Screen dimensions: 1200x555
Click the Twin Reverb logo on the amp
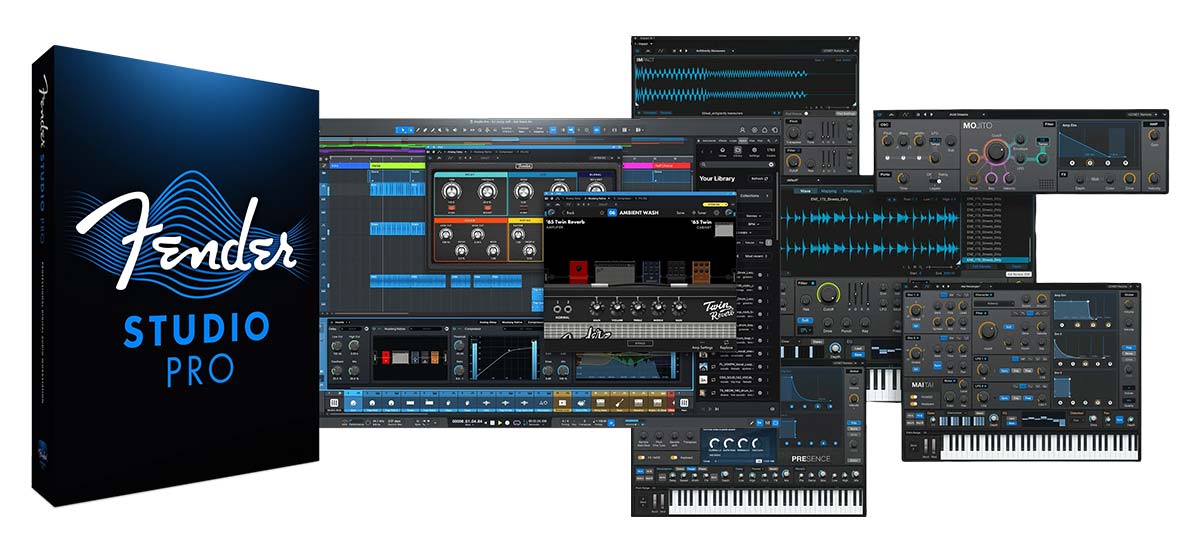pos(719,310)
